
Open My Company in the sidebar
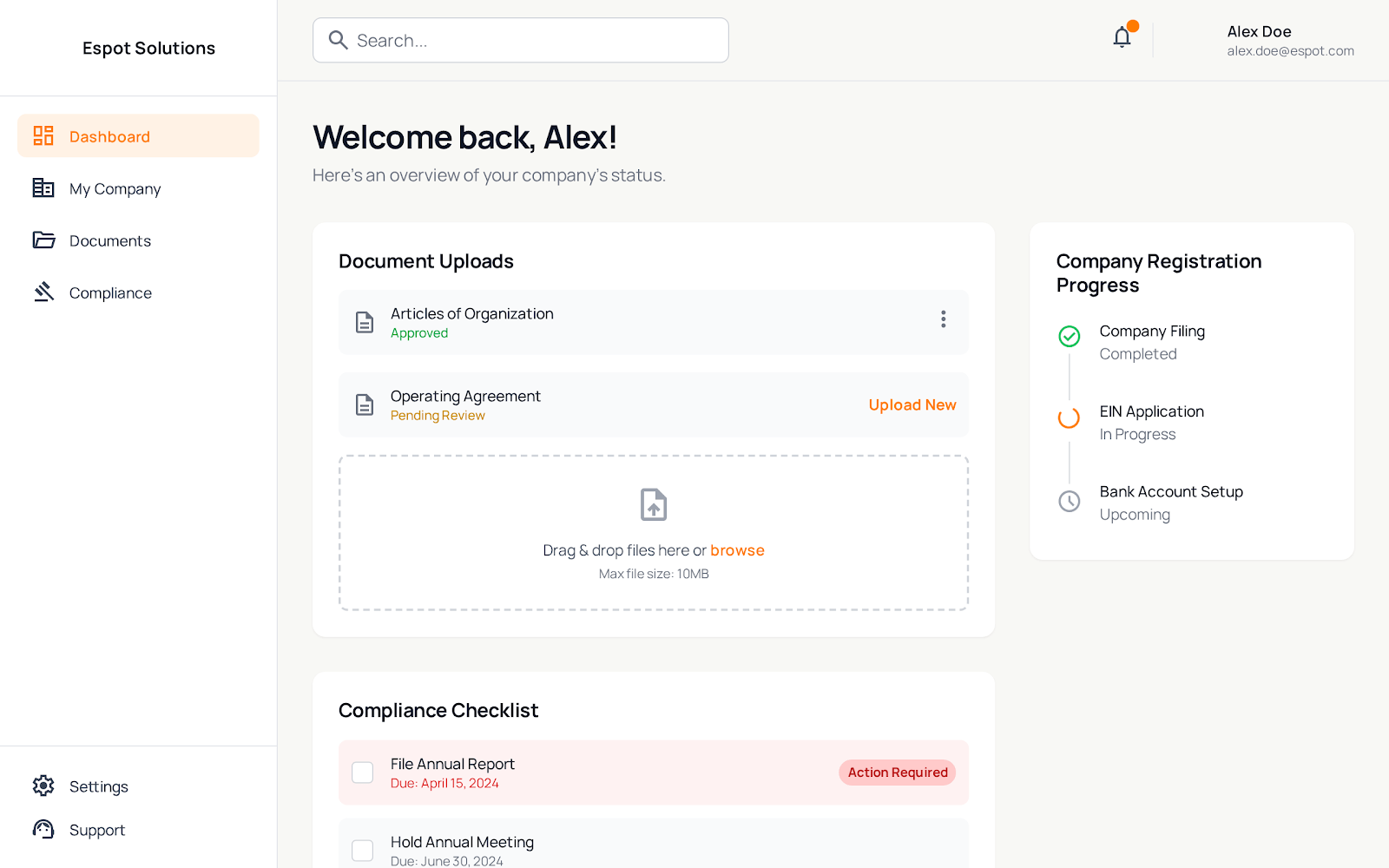click(115, 188)
